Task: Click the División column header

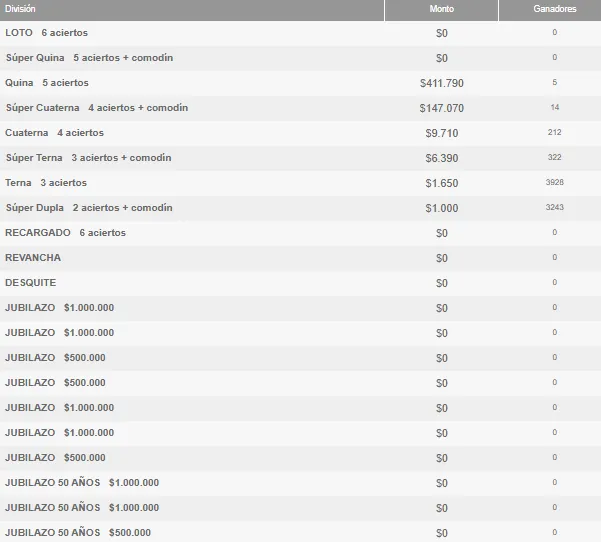Action: (20, 9)
